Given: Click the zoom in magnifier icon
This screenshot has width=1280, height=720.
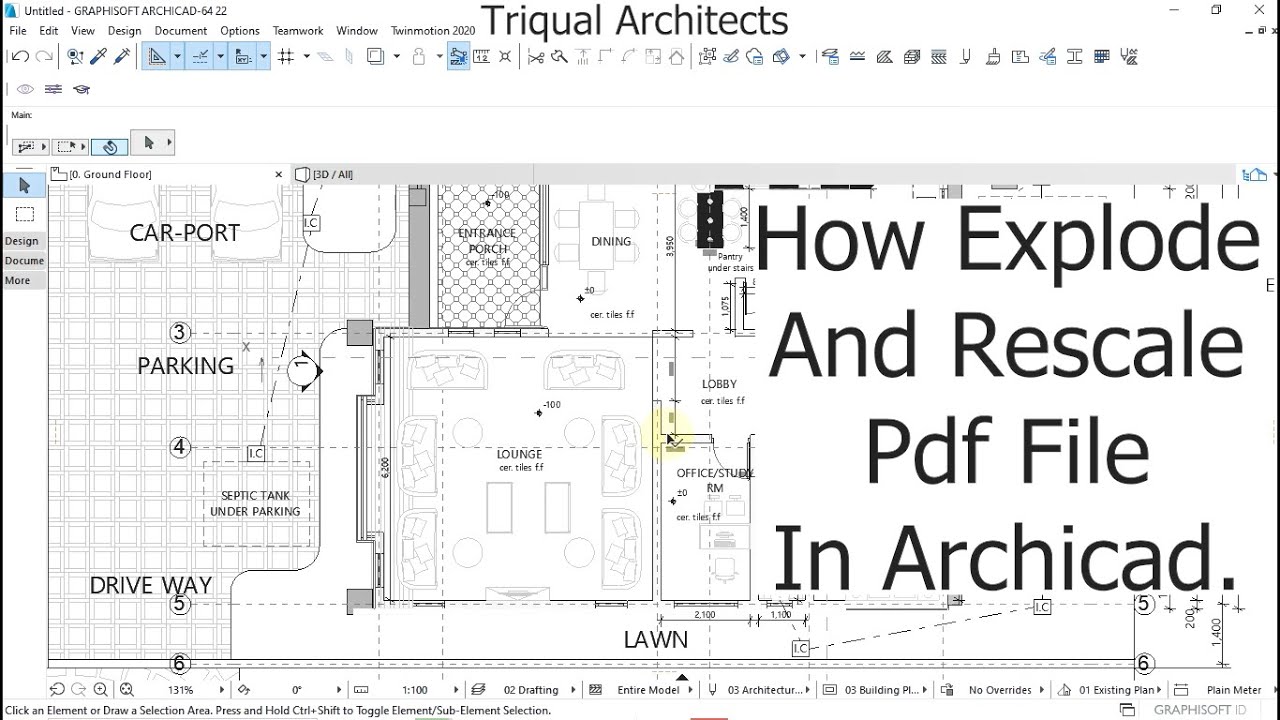Looking at the screenshot, I should point(101,690).
